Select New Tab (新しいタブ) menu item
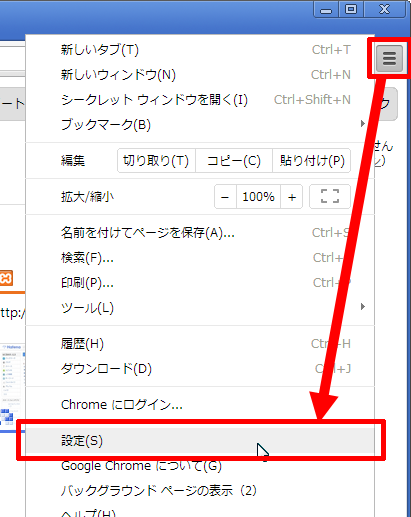 click(x=200, y=50)
